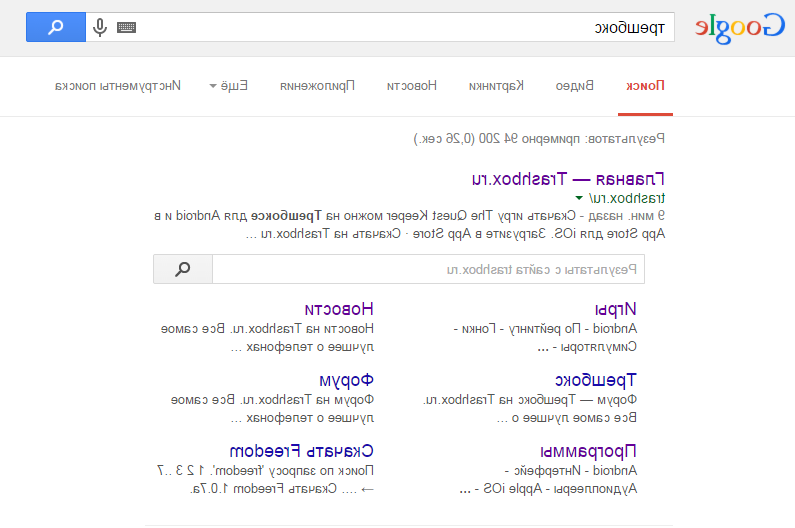The image size is (795, 528).
Task: Focus the trashbox.ru site search field
Action: [428, 269]
